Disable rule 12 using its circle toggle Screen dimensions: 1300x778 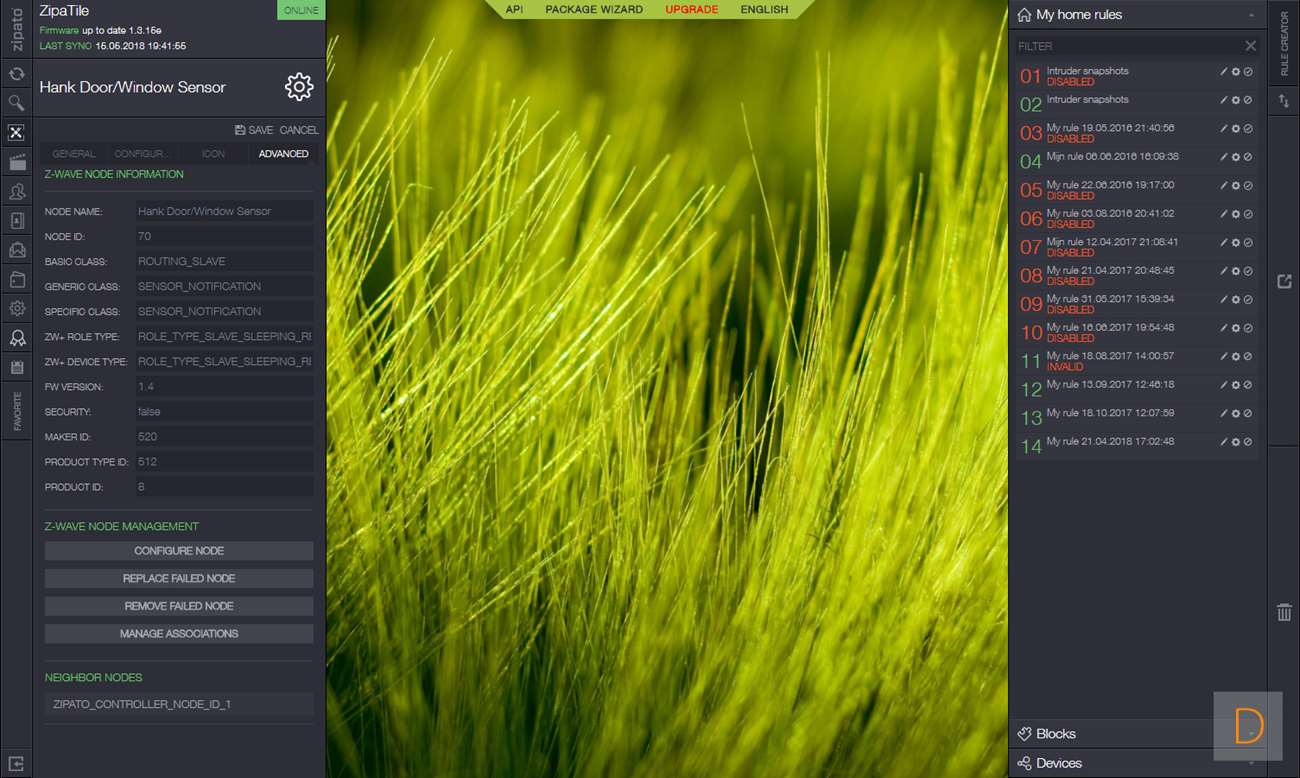coord(1248,385)
